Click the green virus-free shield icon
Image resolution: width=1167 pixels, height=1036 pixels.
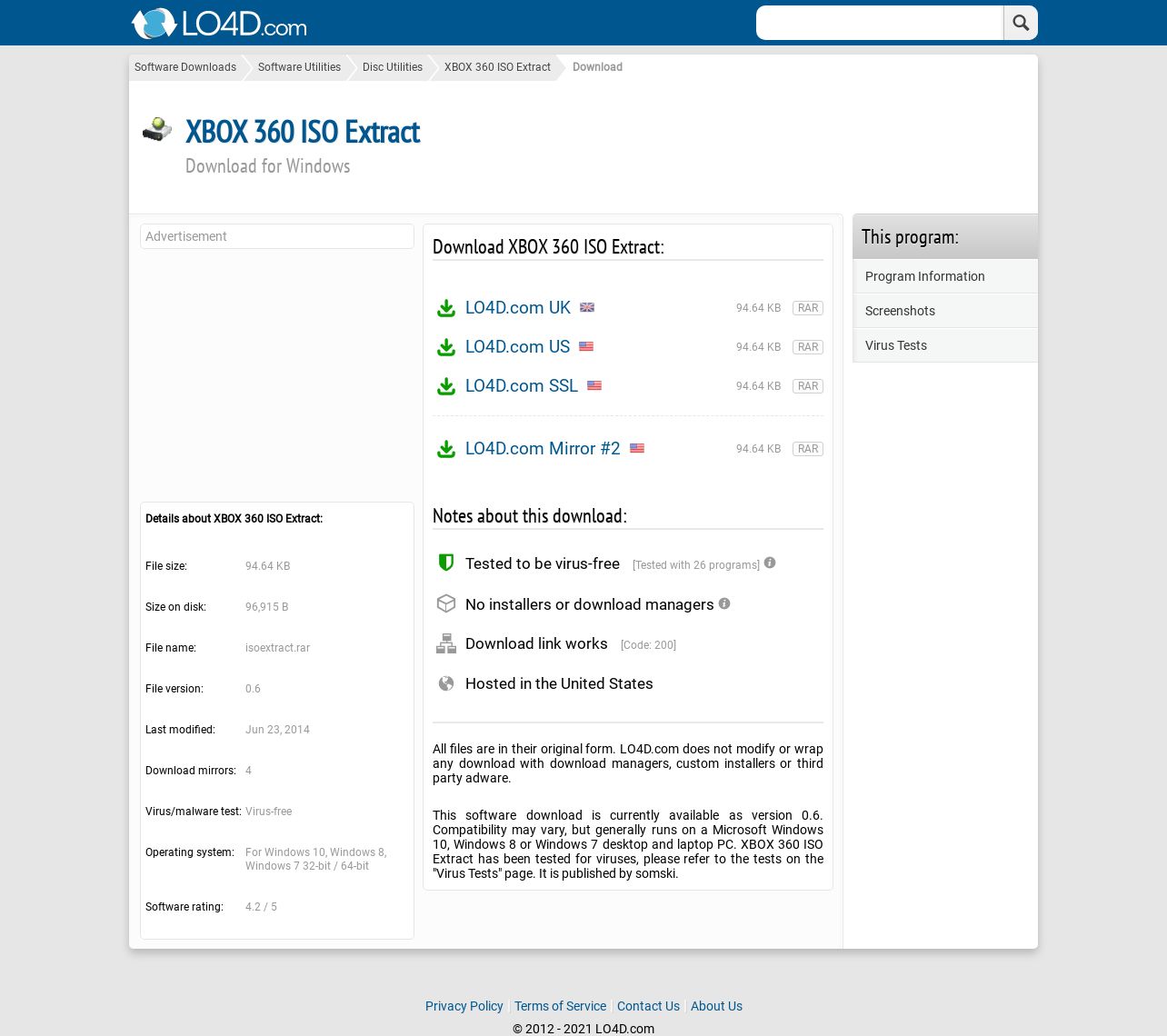click(446, 563)
